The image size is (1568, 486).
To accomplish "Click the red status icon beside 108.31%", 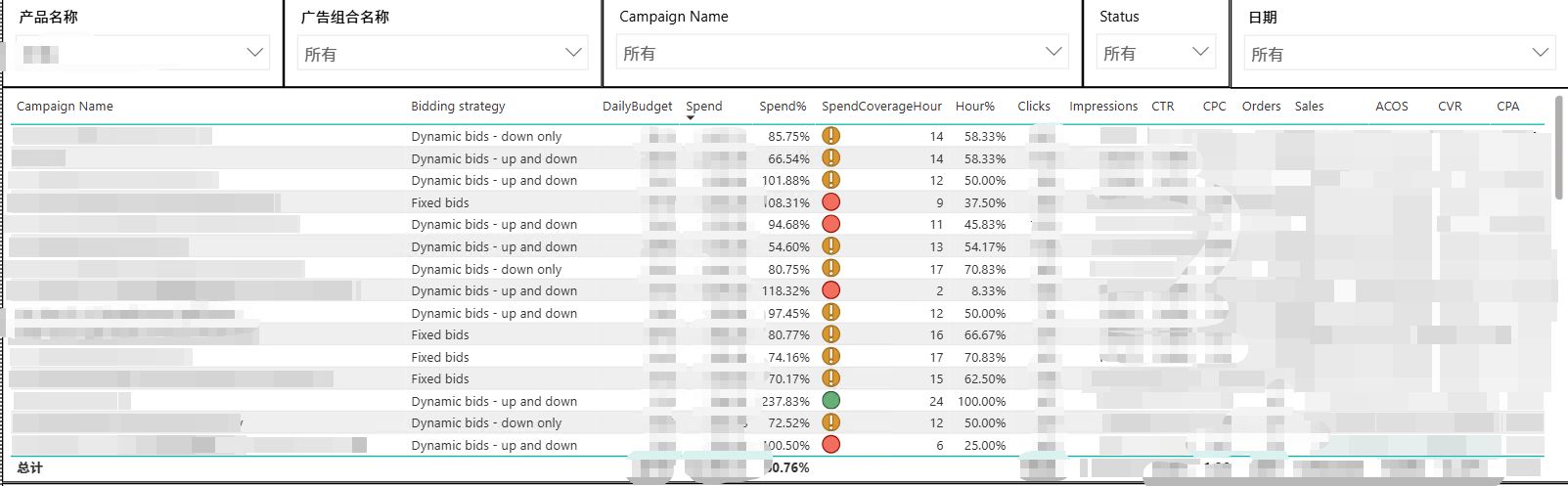I will tap(830, 201).
